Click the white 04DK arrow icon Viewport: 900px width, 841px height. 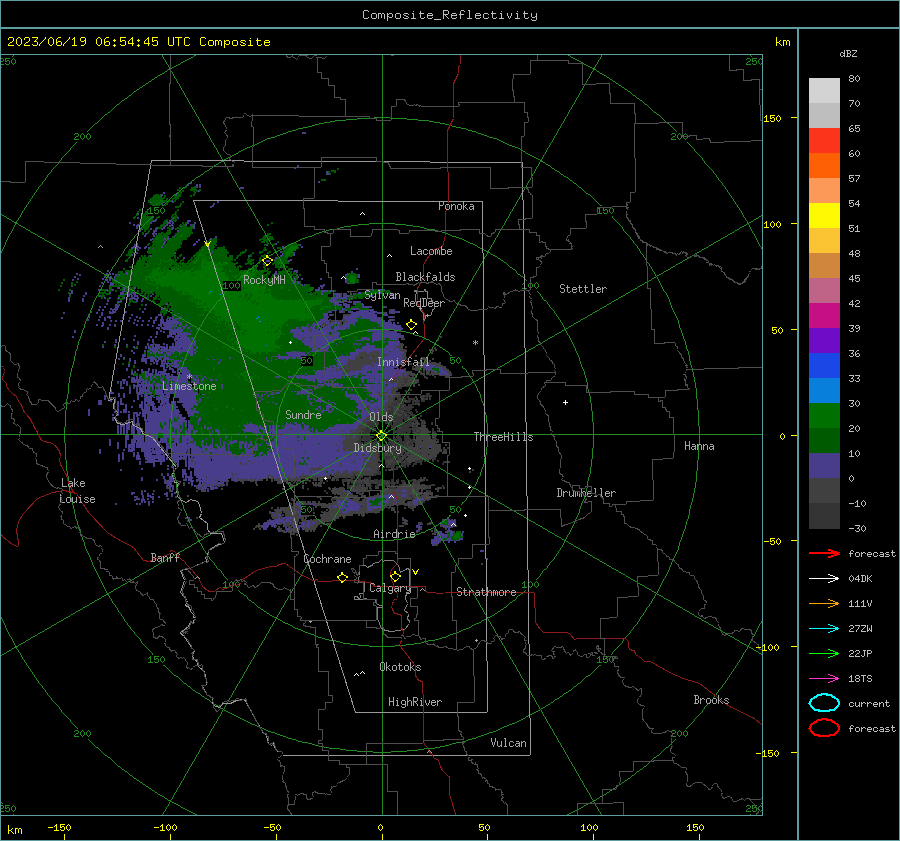click(x=824, y=578)
